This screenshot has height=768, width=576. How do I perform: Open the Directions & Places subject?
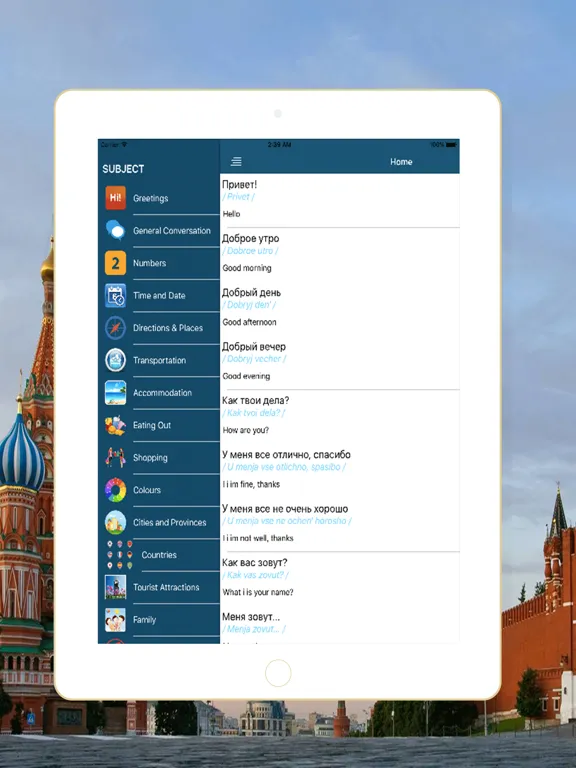click(159, 328)
